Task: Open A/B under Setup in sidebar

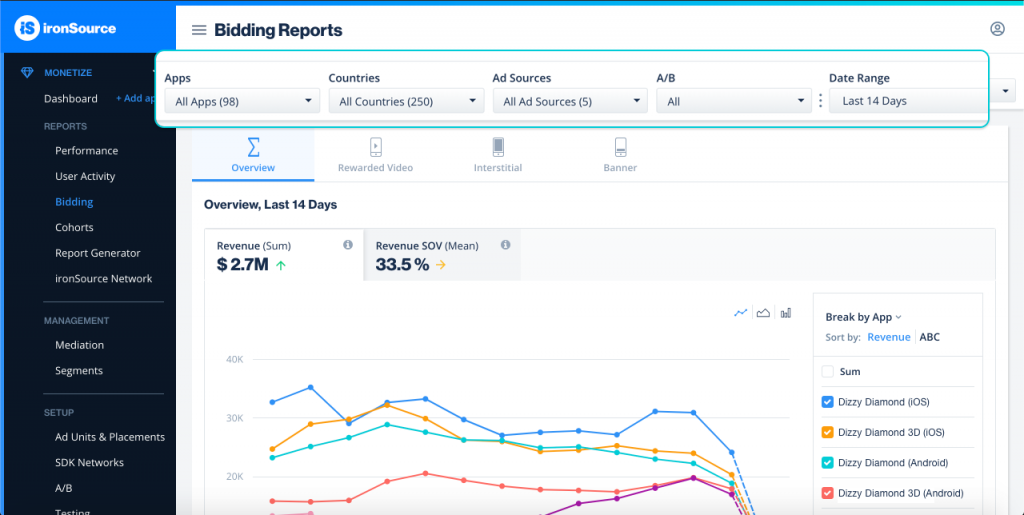Action: (x=64, y=488)
